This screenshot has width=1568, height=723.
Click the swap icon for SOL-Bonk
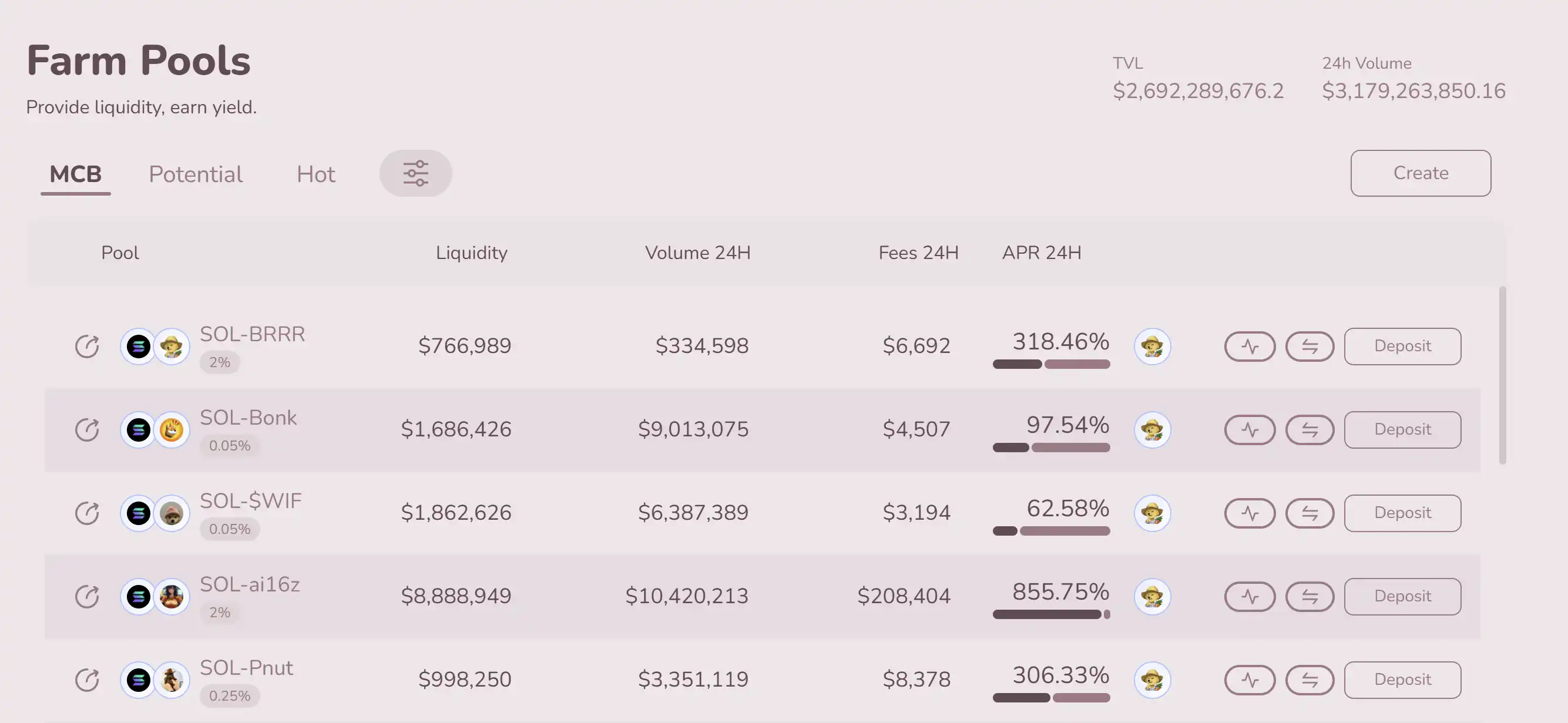[x=1310, y=430]
